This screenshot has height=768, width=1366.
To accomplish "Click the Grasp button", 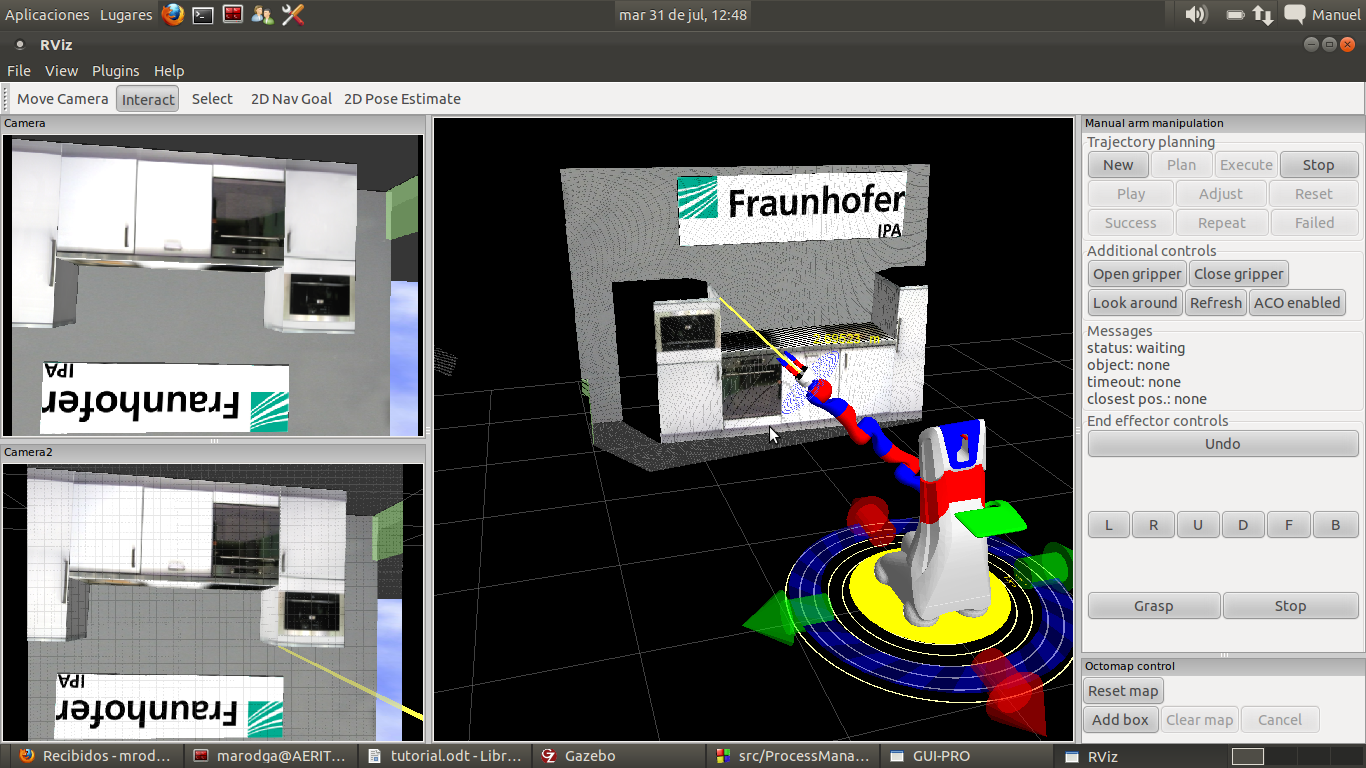I will [x=1154, y=606].
